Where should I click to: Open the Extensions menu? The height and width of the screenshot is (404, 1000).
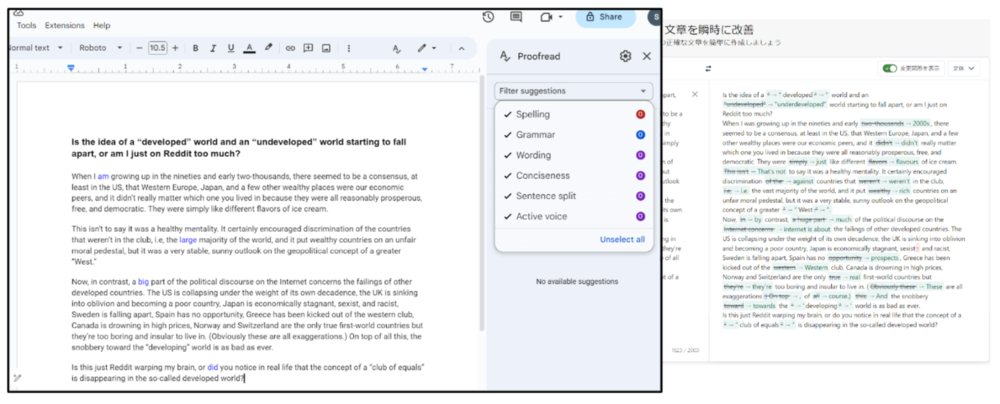65,25
